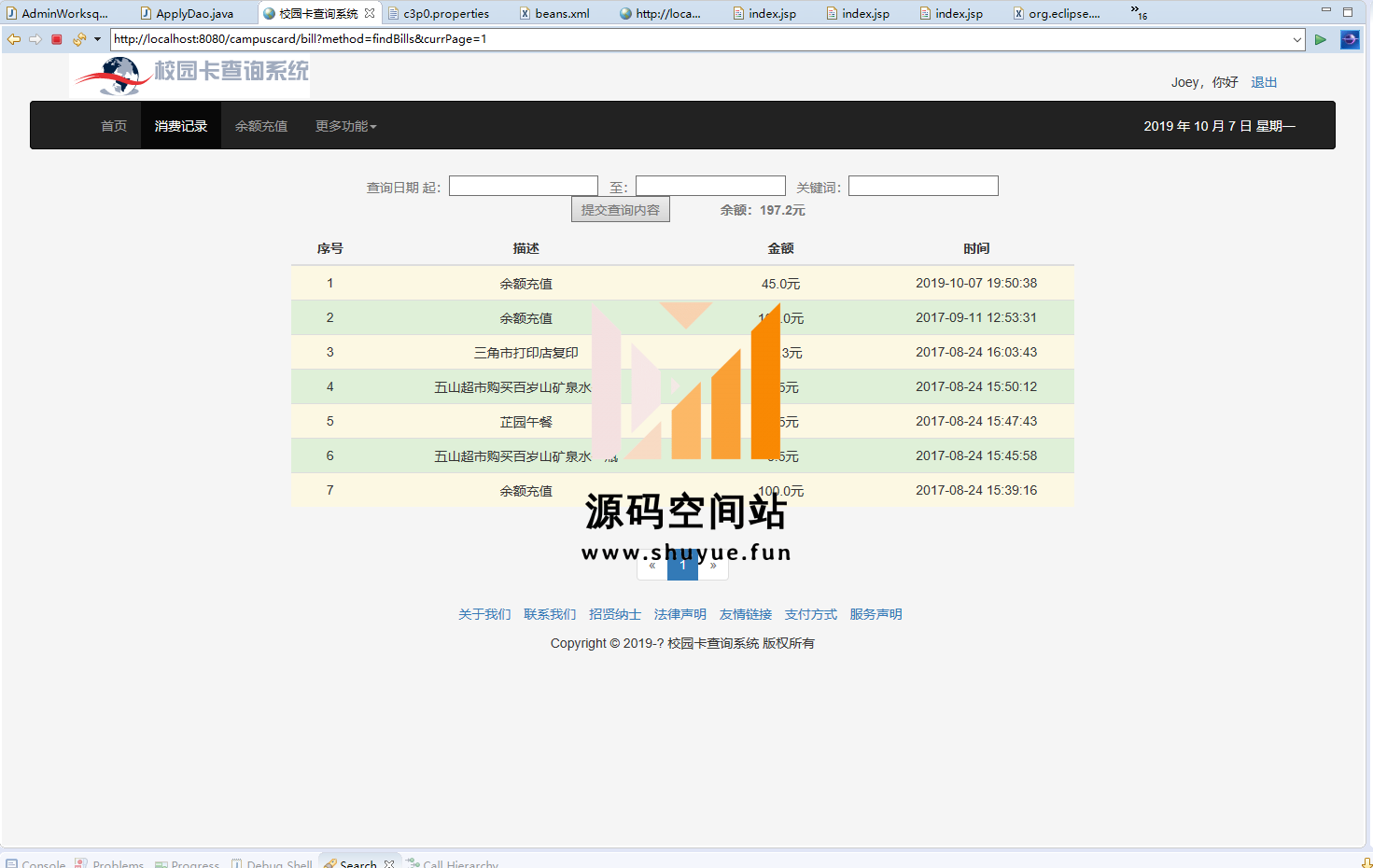Viewport: 1373px width, 868px height.
Task: Open the org.eclipse... editor tab
Action: point(1057,13)
